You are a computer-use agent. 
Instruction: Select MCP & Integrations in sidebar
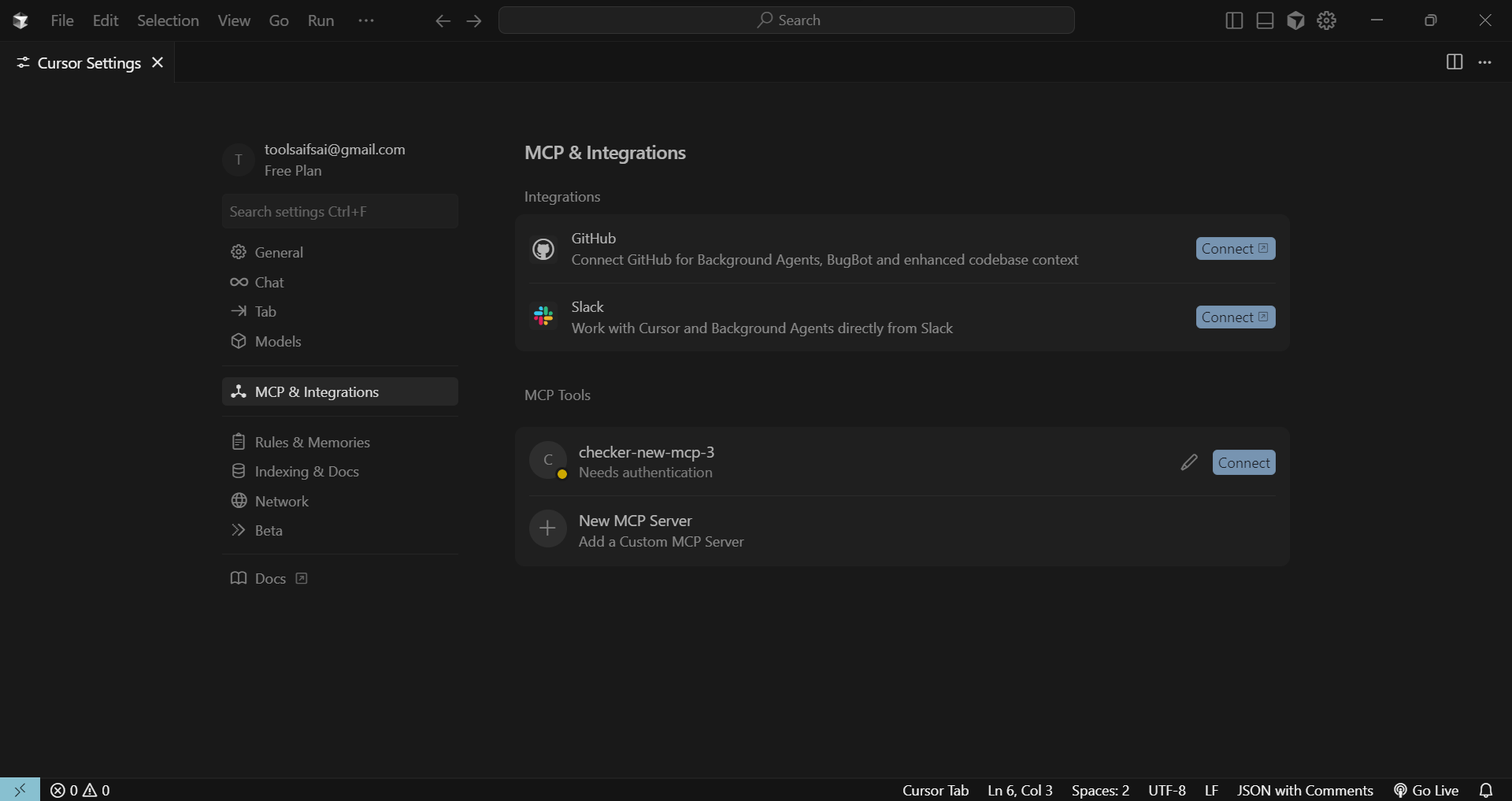pos(340,391)
